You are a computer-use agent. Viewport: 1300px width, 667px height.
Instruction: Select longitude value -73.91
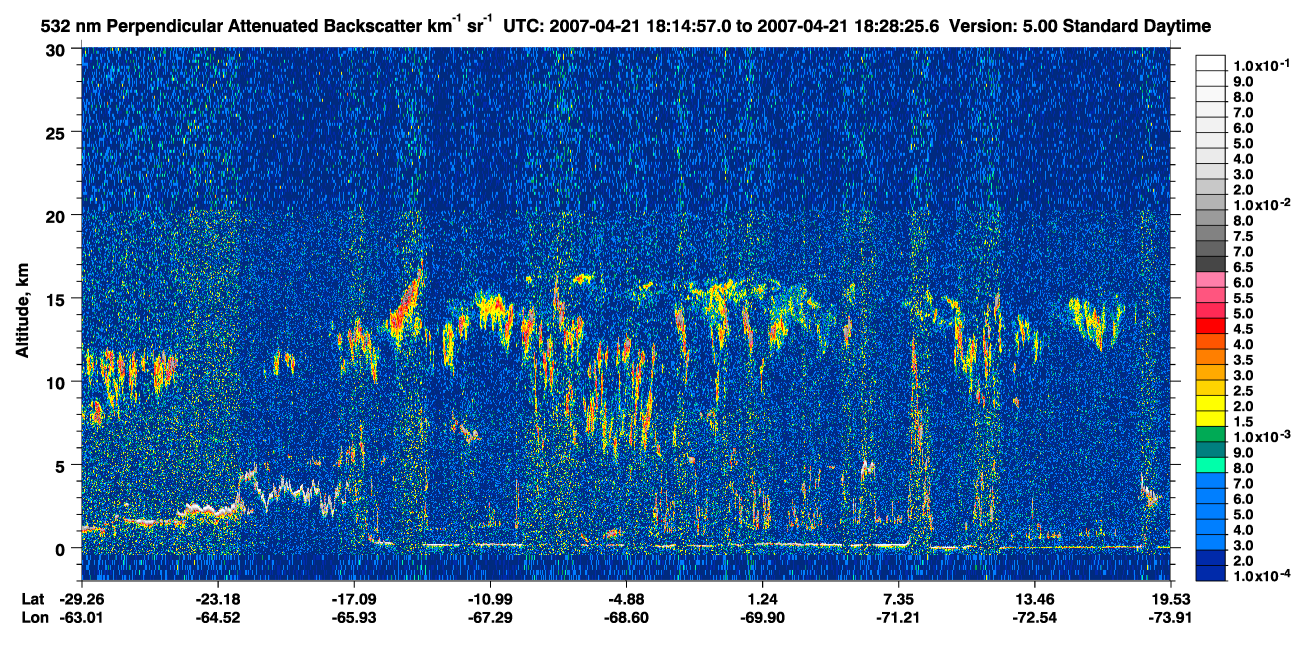coord(1171,617)
